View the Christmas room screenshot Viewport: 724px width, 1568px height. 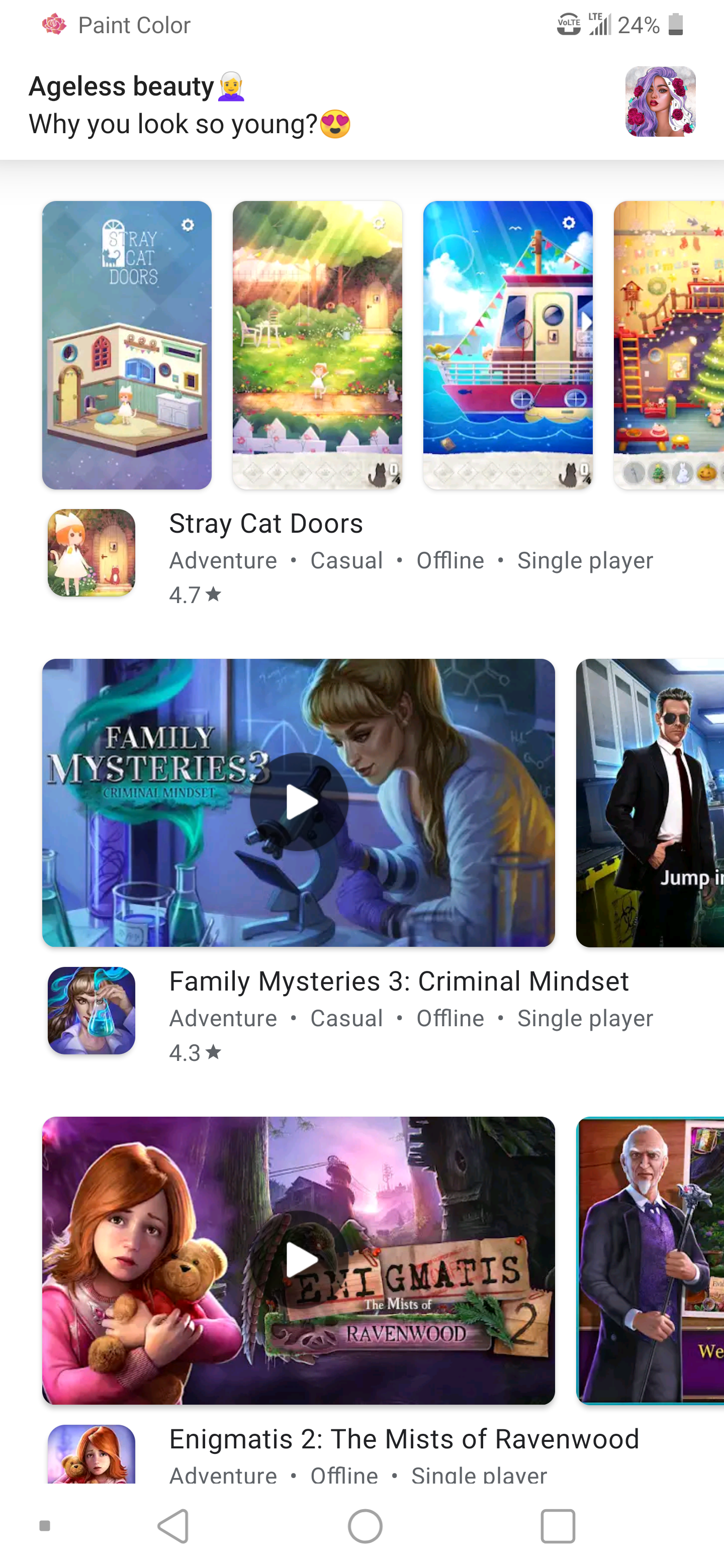[669, 345]
